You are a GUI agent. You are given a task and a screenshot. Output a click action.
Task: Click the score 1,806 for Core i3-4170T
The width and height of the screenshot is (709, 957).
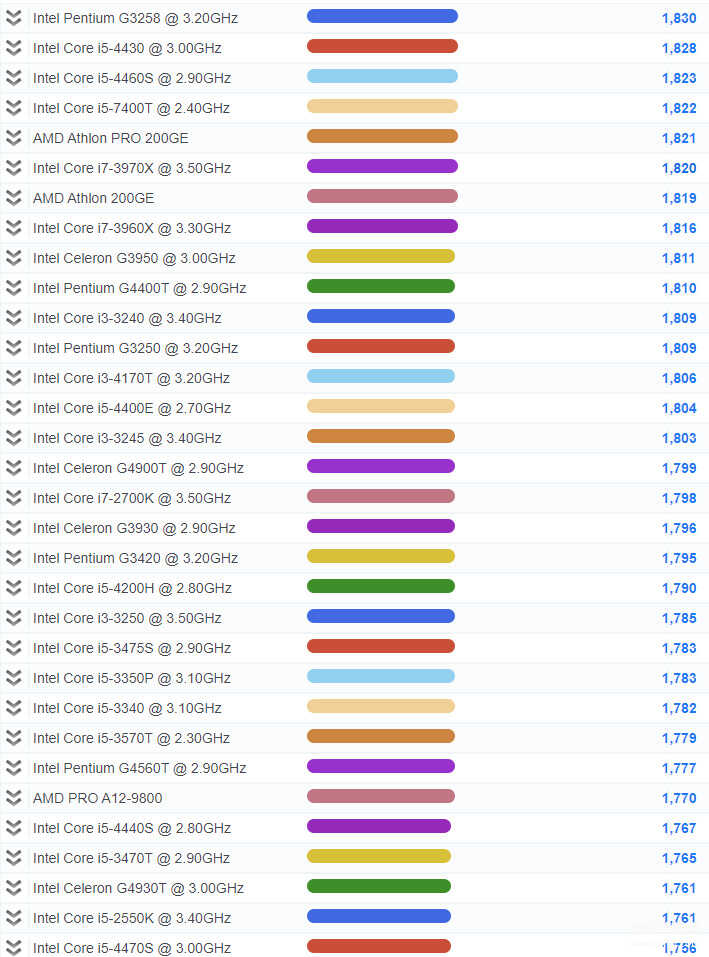[x=679, y=378]
